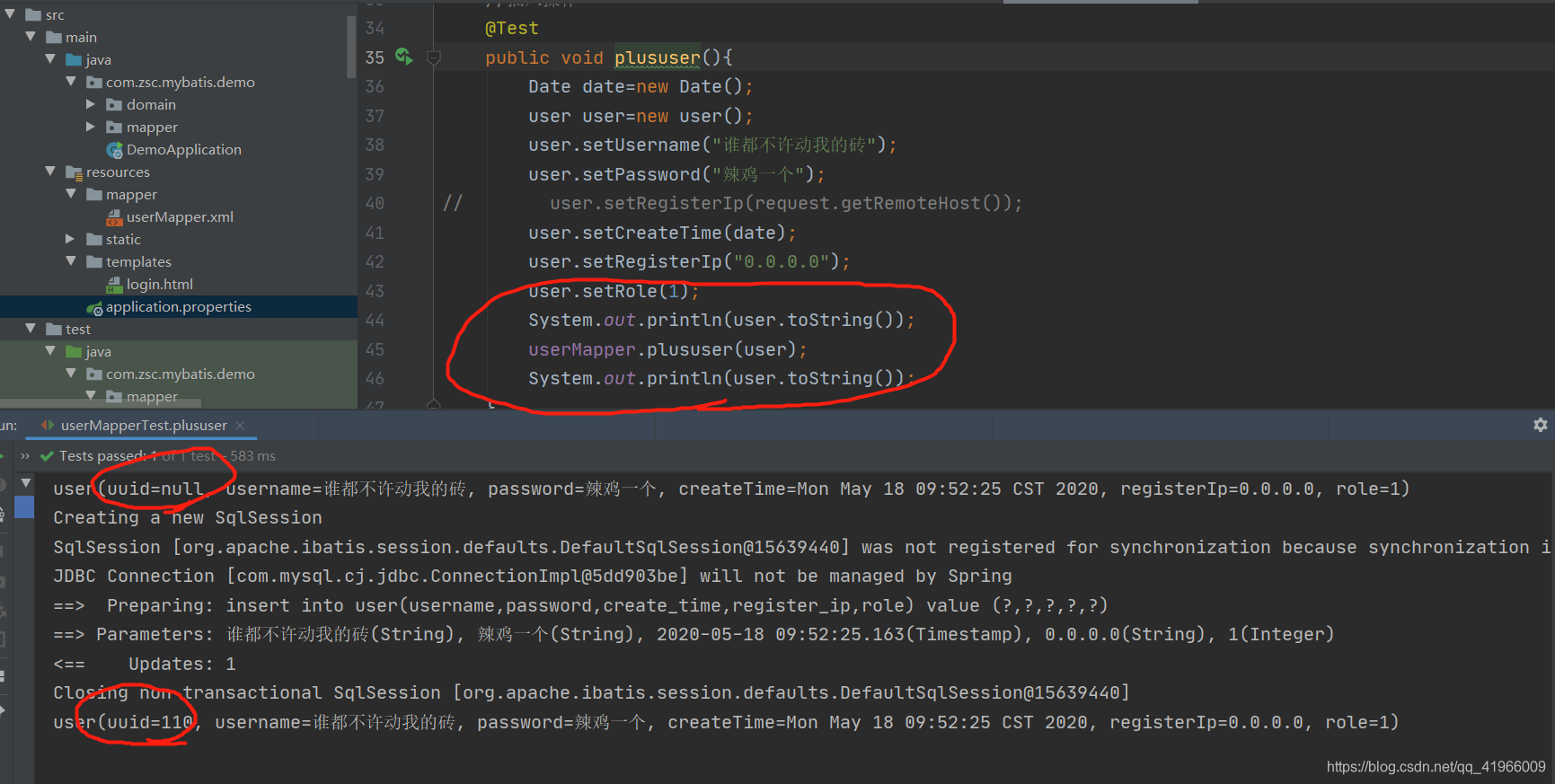Click the user.setRegisterIp("0.0.0.0") line
This screenshot has width=1555, height=784.
(689, 262)
